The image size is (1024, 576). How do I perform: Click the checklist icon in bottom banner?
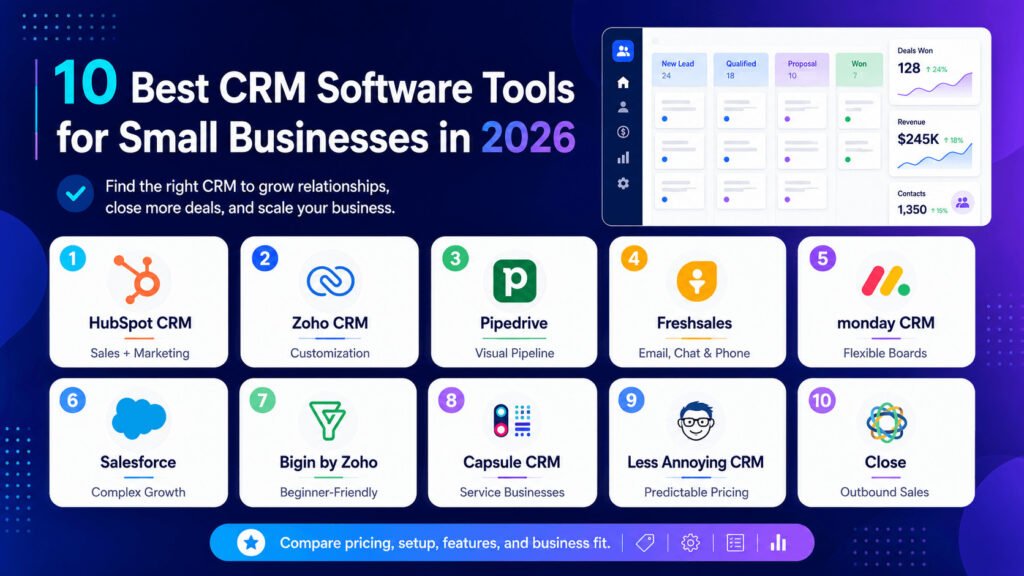pyautogui.click(x=735, y=543)
